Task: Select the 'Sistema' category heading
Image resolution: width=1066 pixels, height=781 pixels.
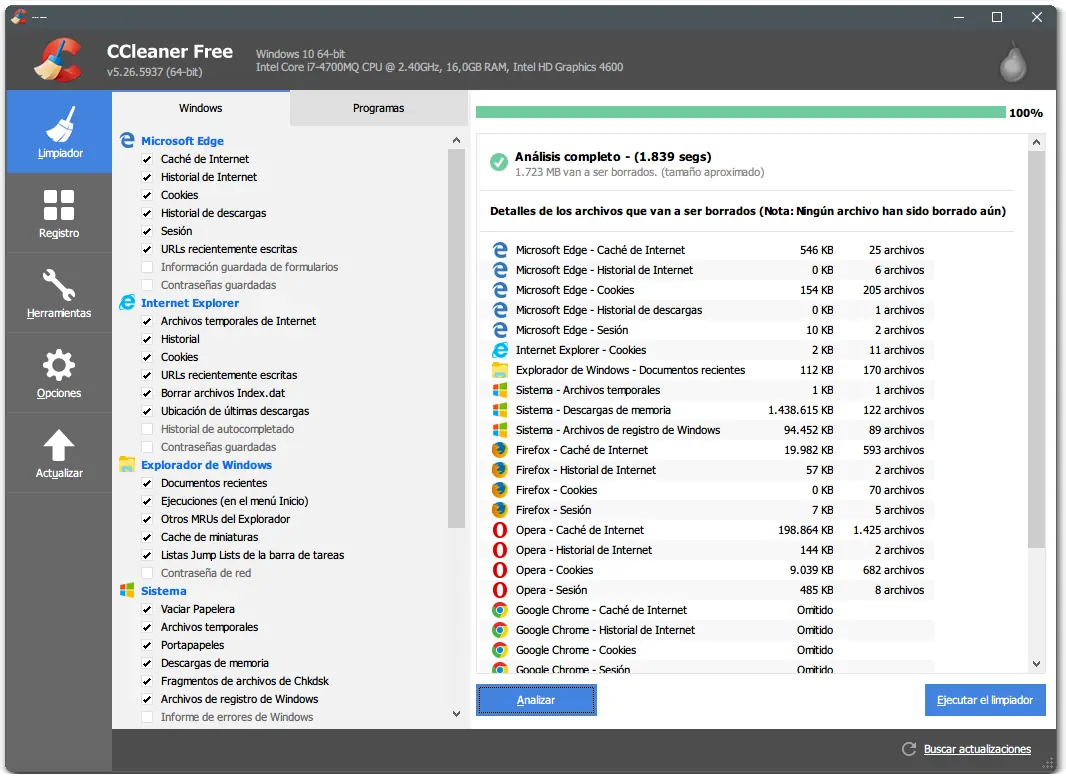Action: pos(163,591)
